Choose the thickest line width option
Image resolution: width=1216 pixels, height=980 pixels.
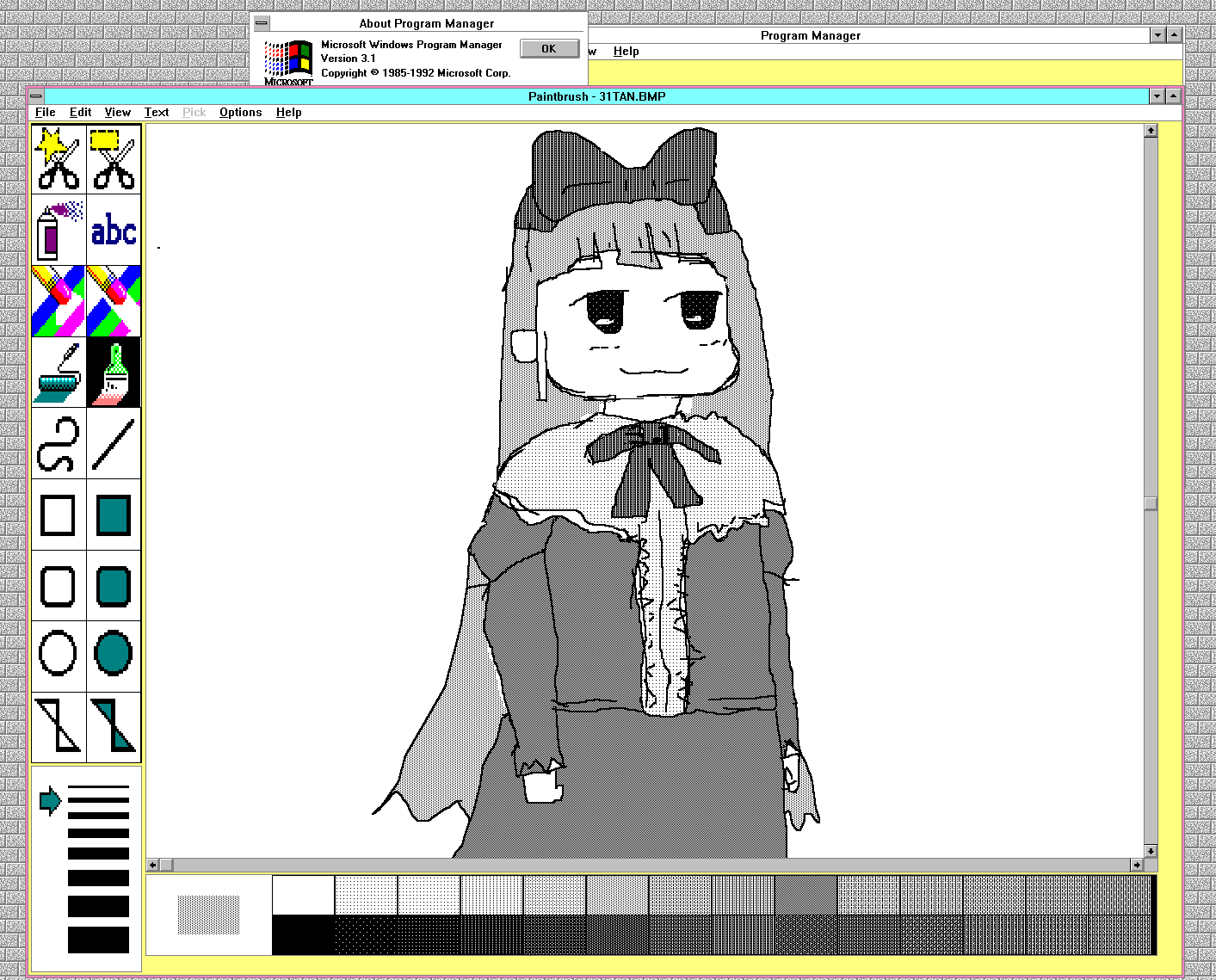98,940
